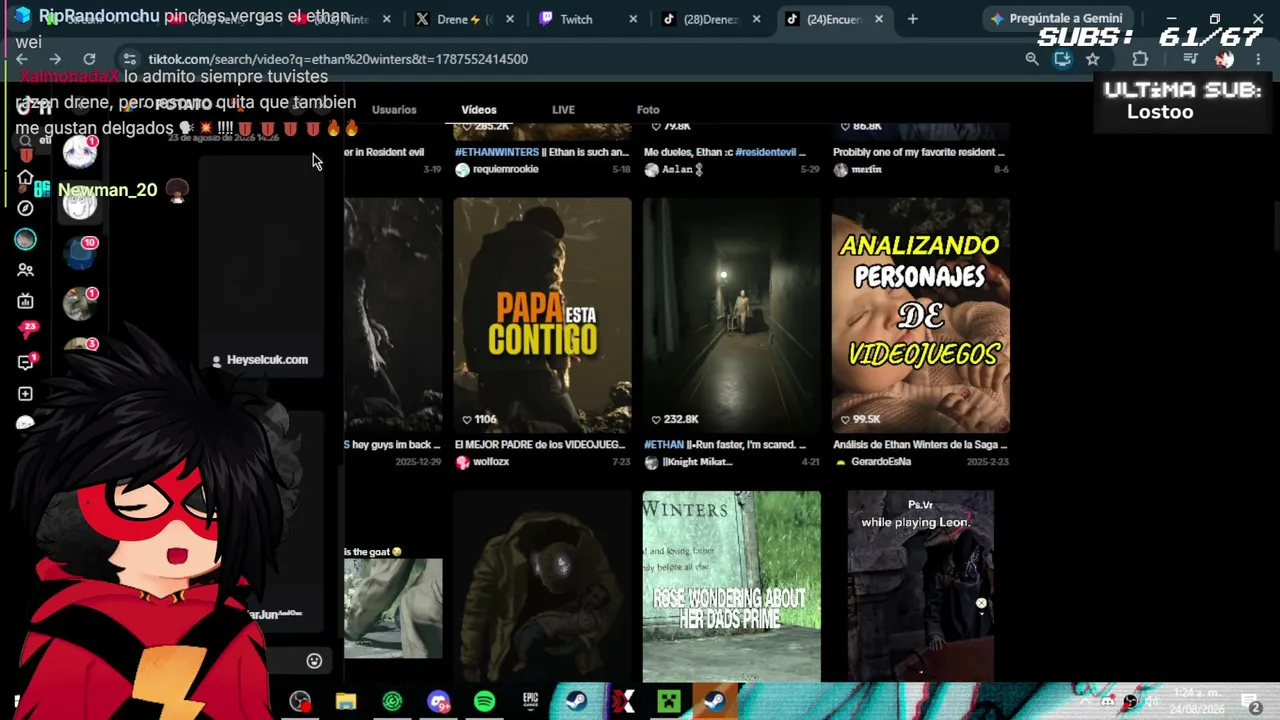The width and height of the screenshot is (1280, 720).
Task: Open the zoom magnifier in the address bar
Action: click(1032, 59)
